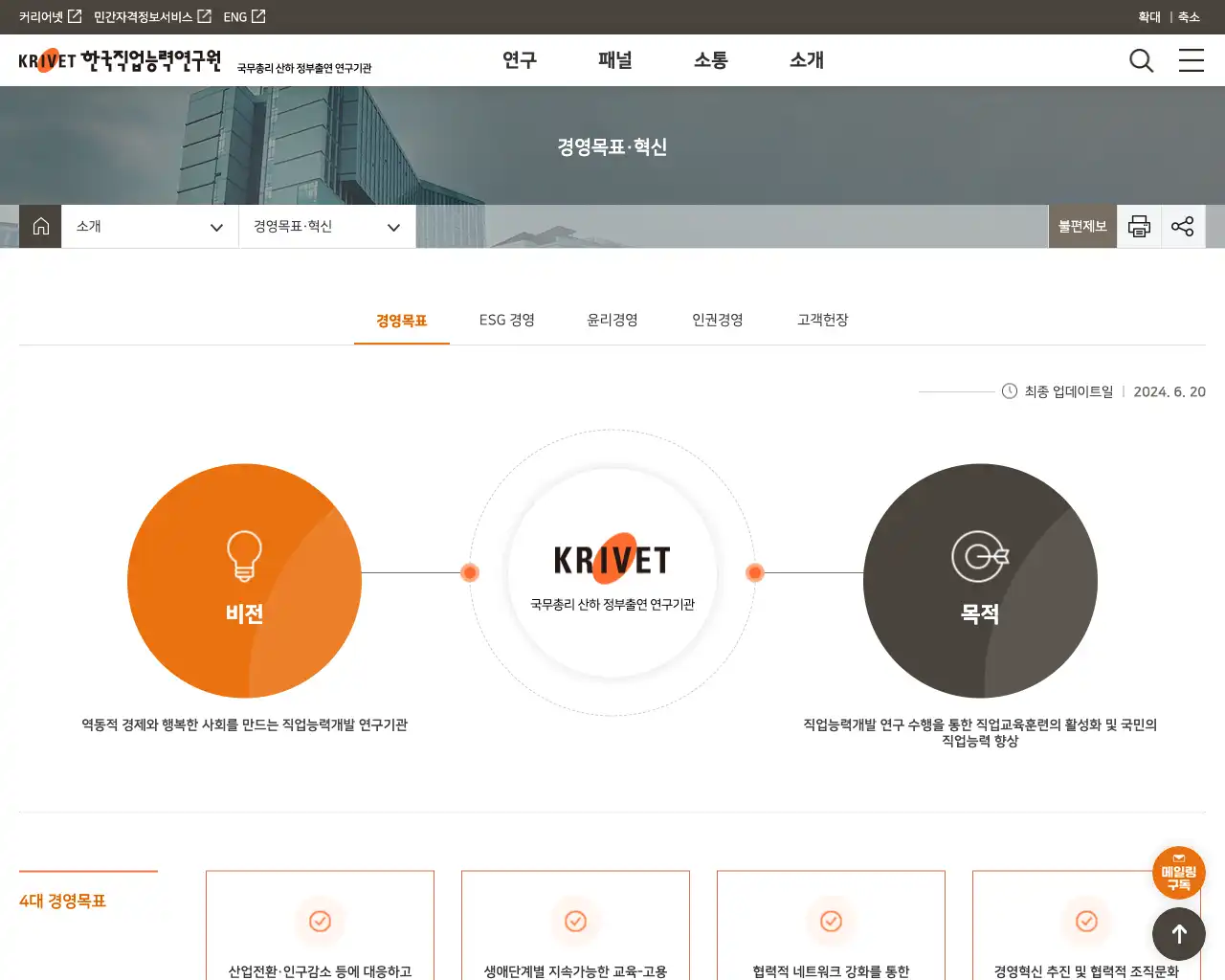Switch to the 윤리경영 tab
1225x980 pixels.
click(612, 320)
